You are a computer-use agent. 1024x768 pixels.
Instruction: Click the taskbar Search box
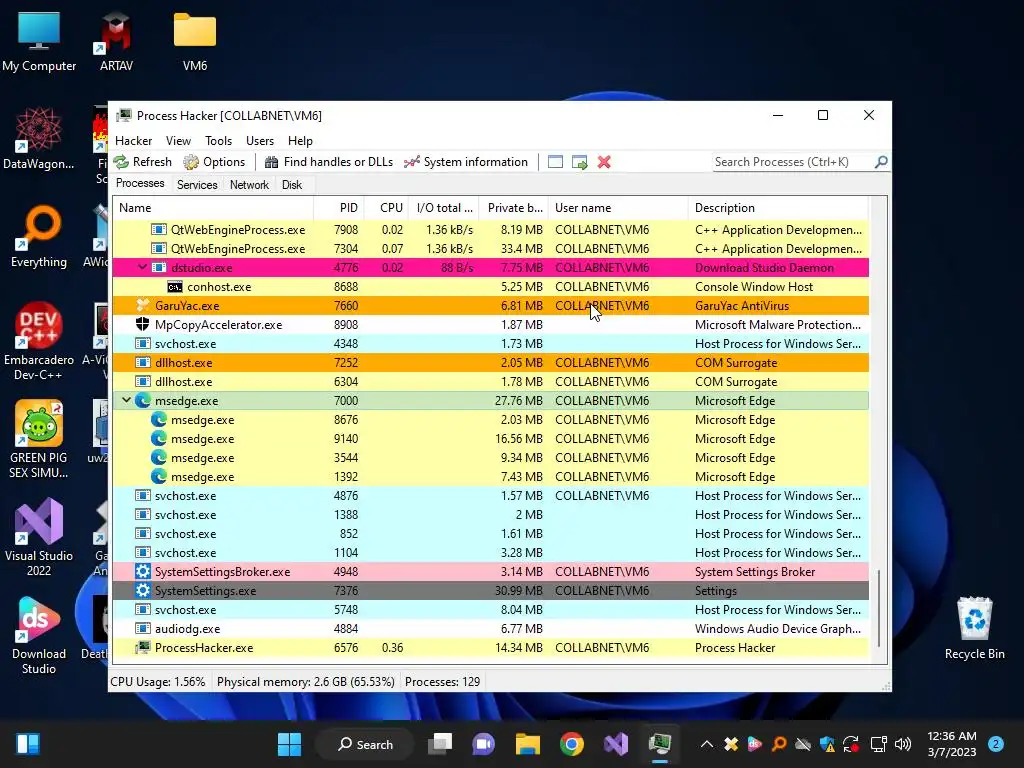tap(364, 744)
